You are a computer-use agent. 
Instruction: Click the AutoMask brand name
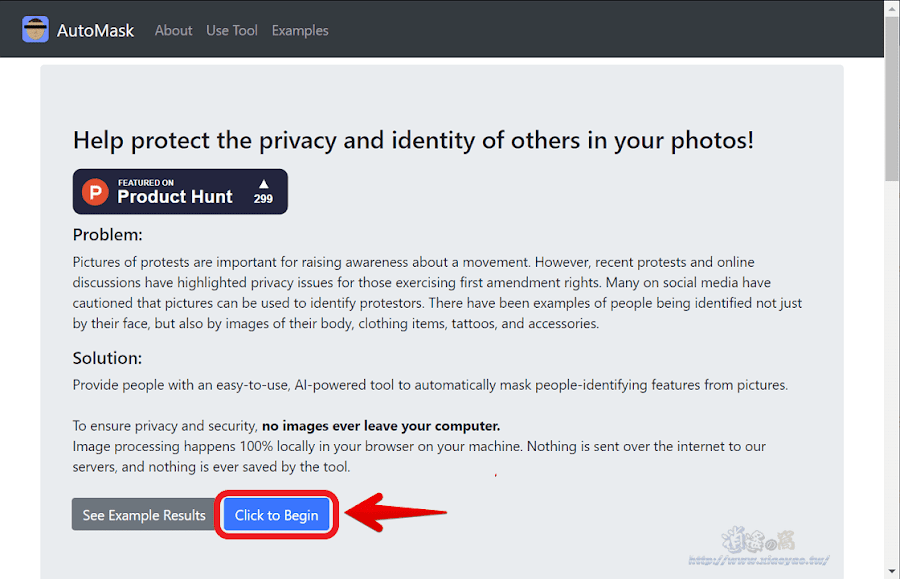click(95, 30)
